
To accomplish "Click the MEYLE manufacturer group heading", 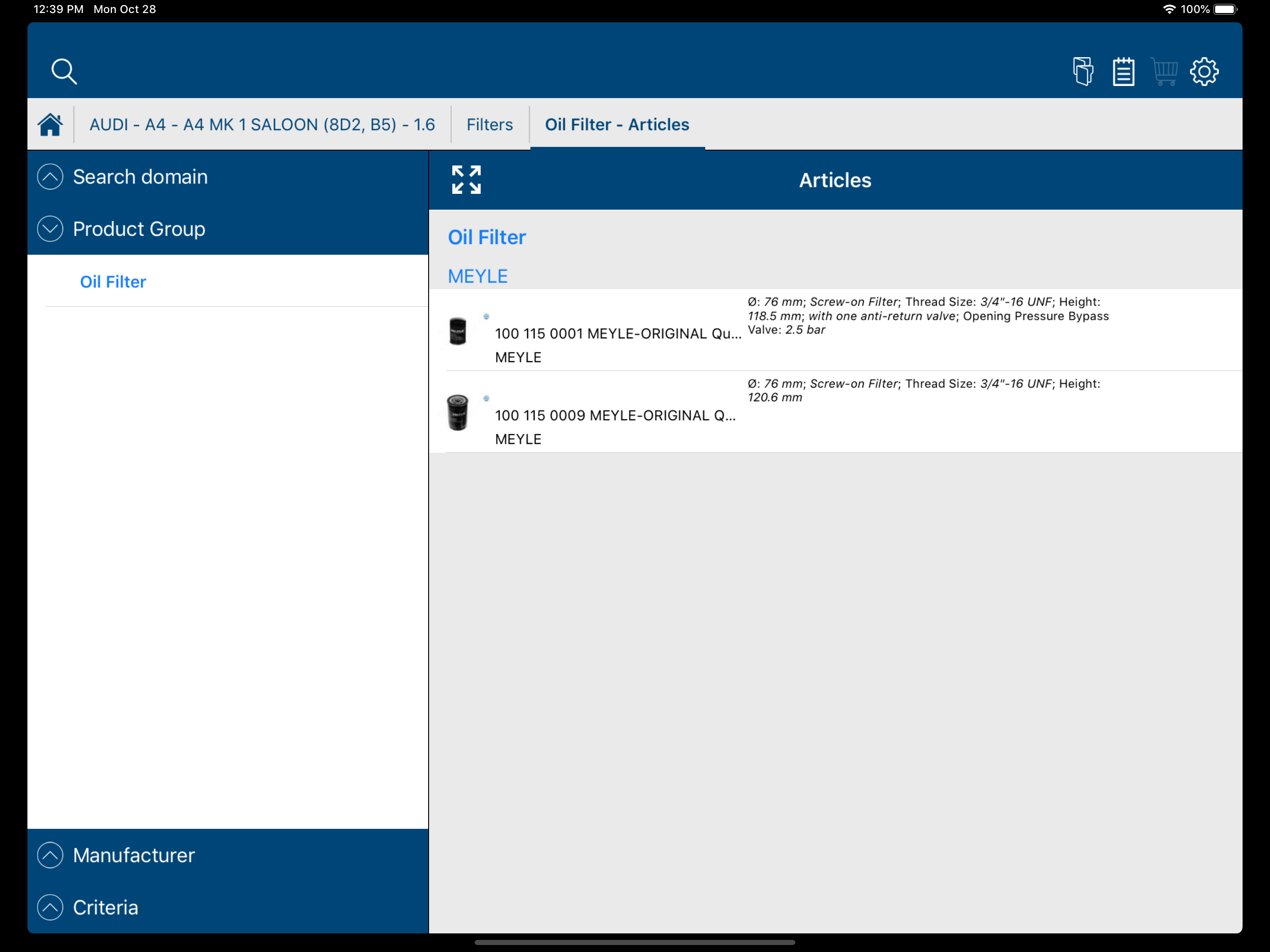I will 478,276.
